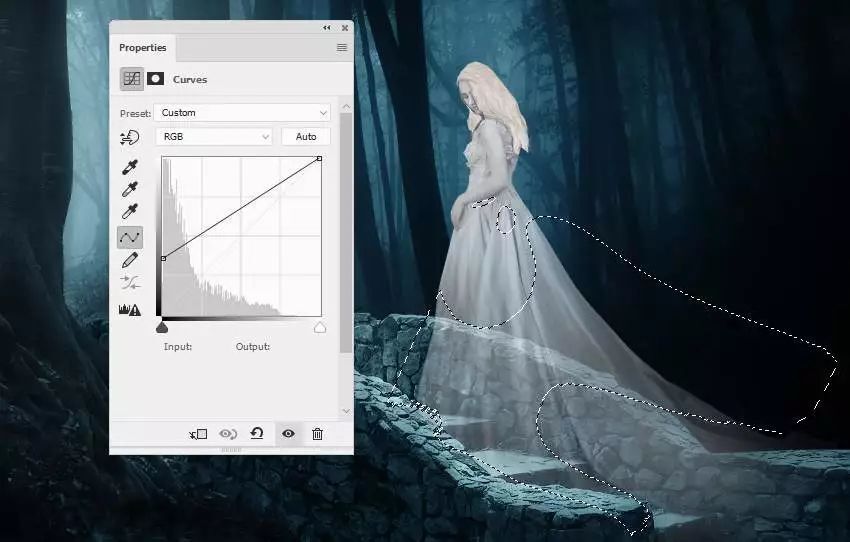This screenshot has width=850, height=542.
Task: Open the Preset dropdown showing Custom
Action: pos(242,113)
